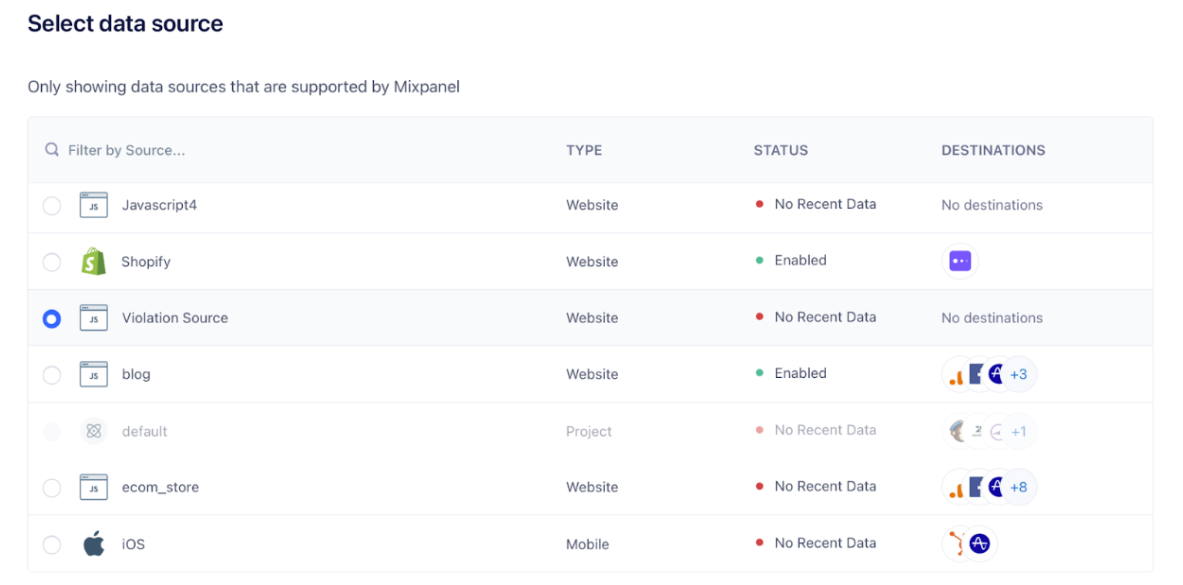Click the STATUS column header
Screen dimensions: 1183x585
click(x=781, y=150)
